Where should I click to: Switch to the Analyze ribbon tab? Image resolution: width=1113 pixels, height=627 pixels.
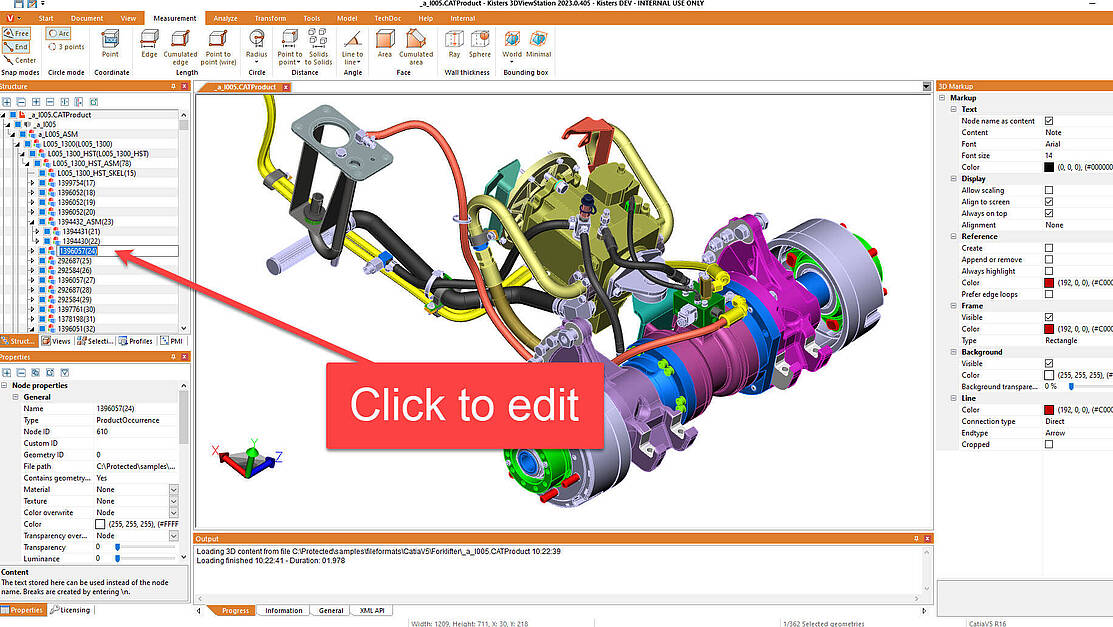226,18
